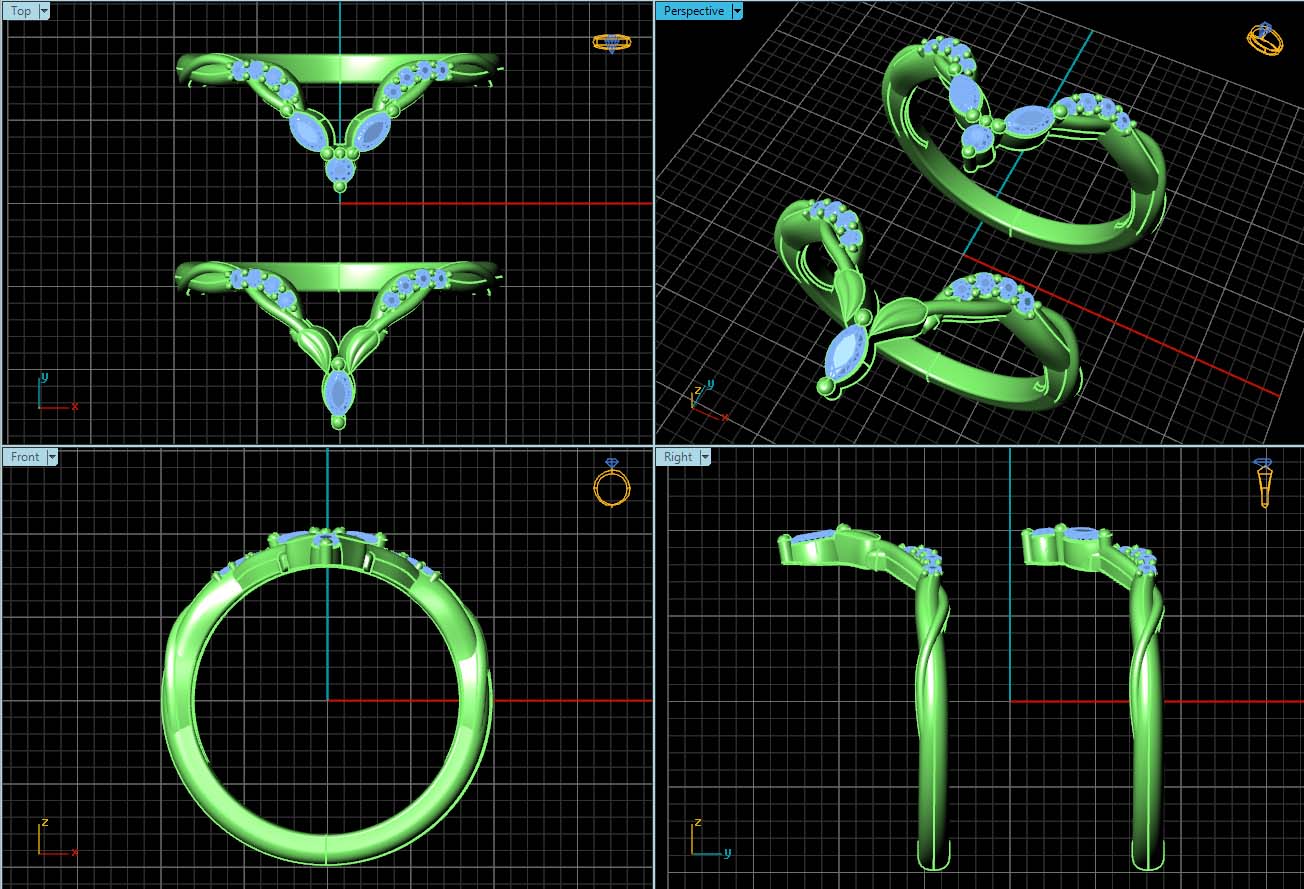The height and width of the screenshot is (889, 1304).
Task: Click the world axis icon in Perspective viewport
Action: pyautogui.click(x=703, y=398)
